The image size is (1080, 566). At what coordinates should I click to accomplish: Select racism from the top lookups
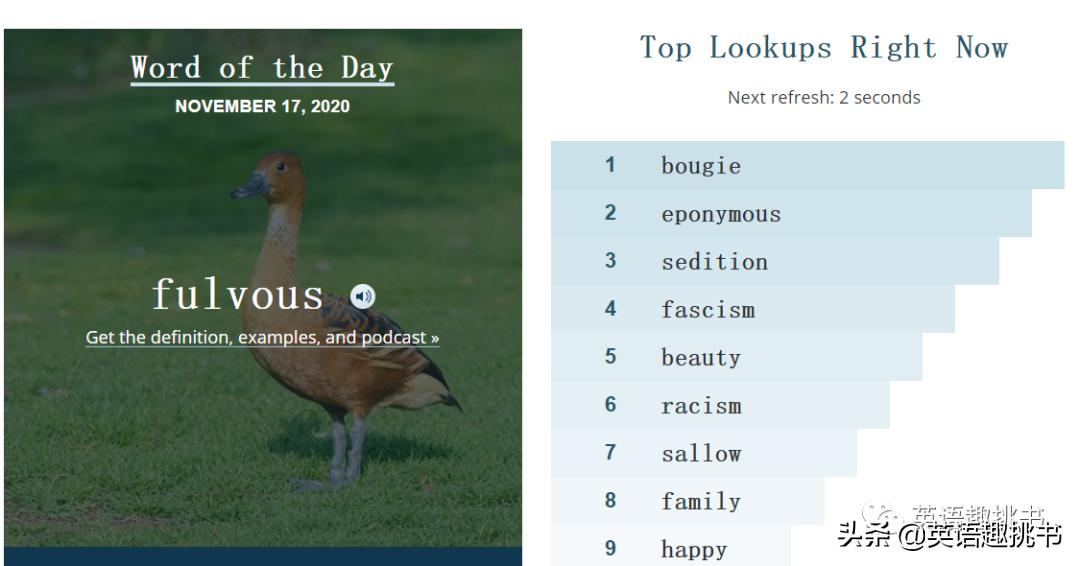[701, 406]
